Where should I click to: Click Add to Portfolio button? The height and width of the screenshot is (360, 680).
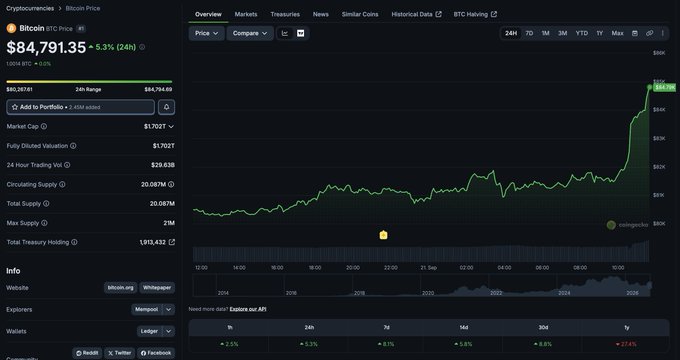[80, 107]
